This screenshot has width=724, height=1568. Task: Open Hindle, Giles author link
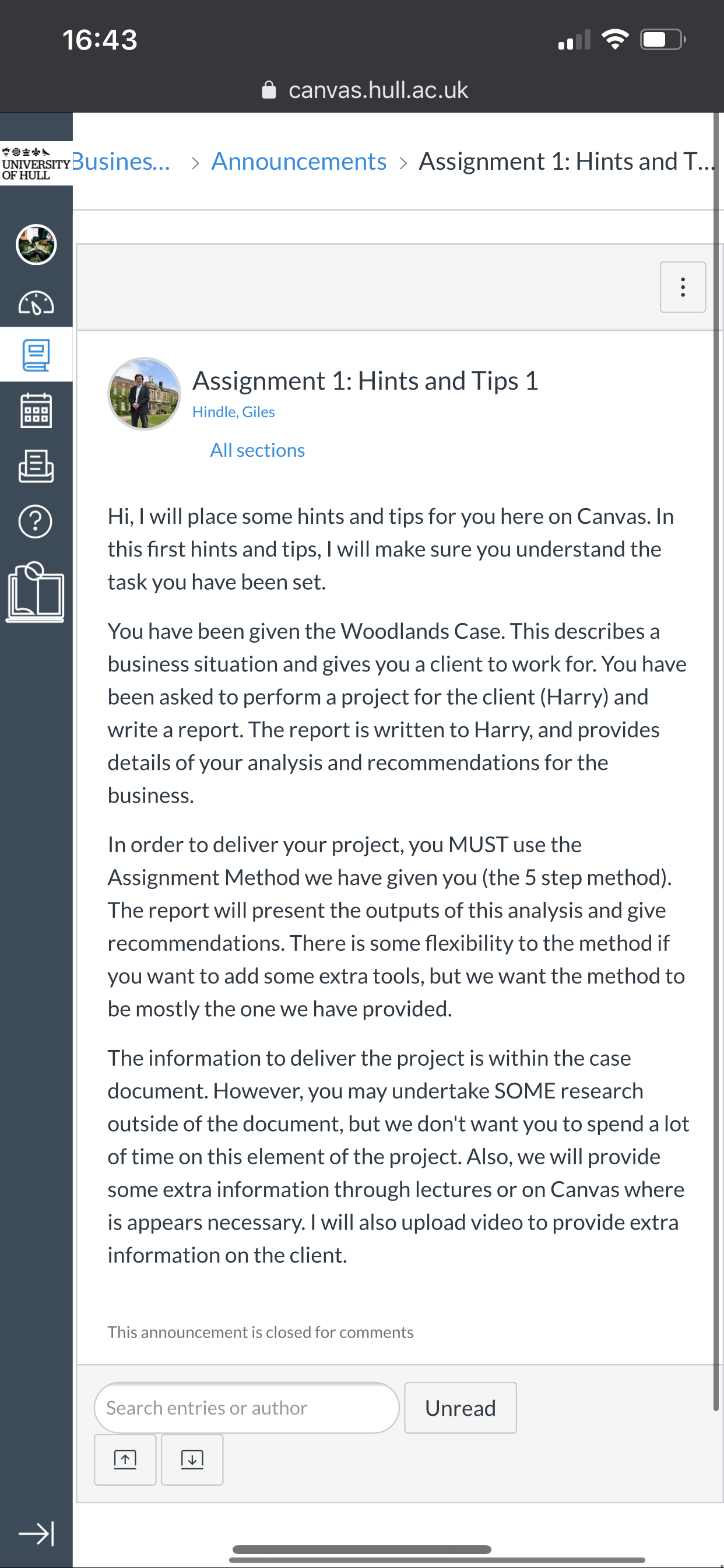233,412
